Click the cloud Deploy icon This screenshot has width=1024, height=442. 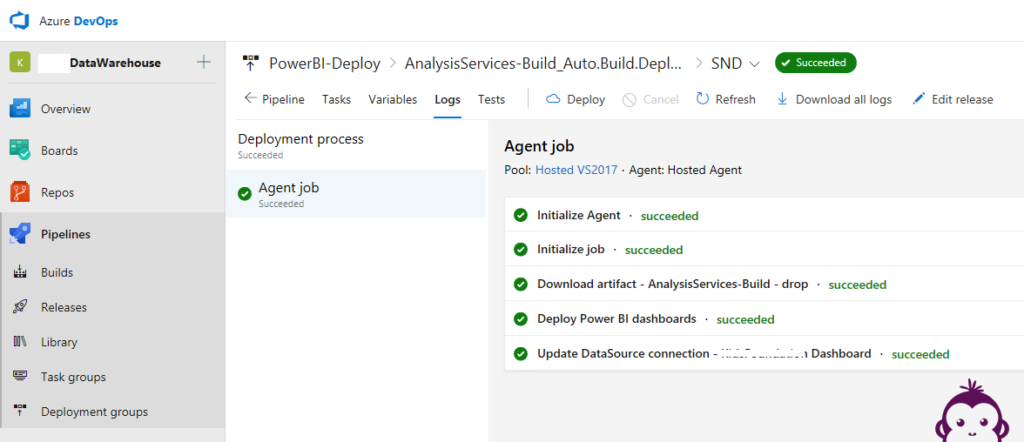point(553,99)
